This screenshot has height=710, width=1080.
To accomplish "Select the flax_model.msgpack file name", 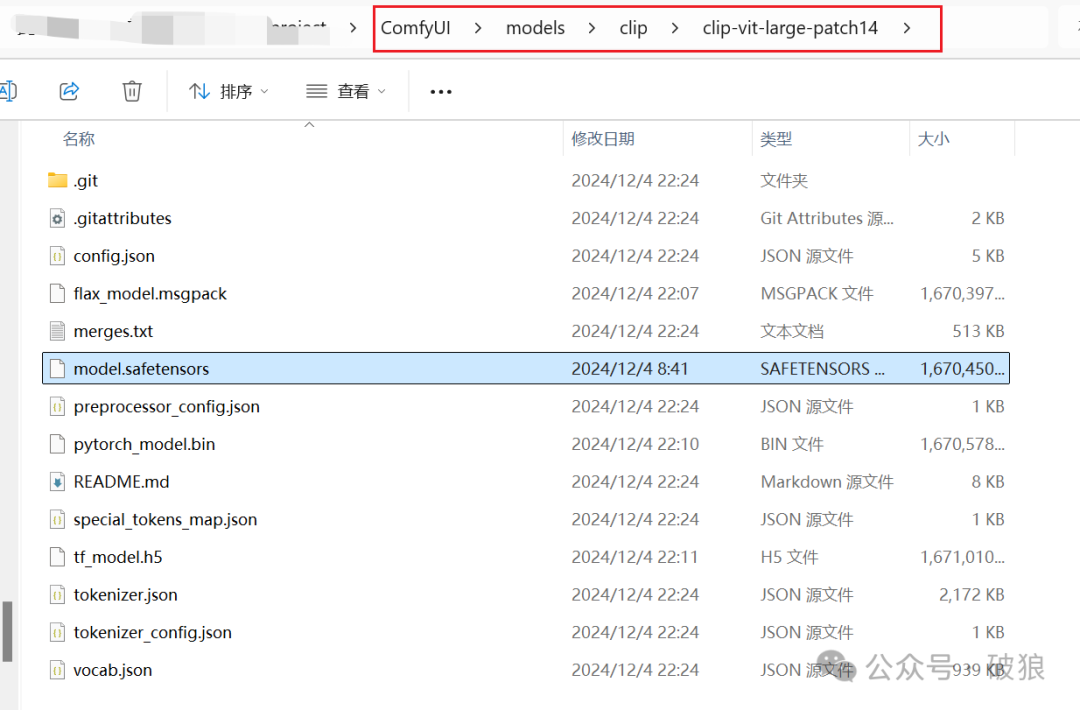I will coord(150,294).
